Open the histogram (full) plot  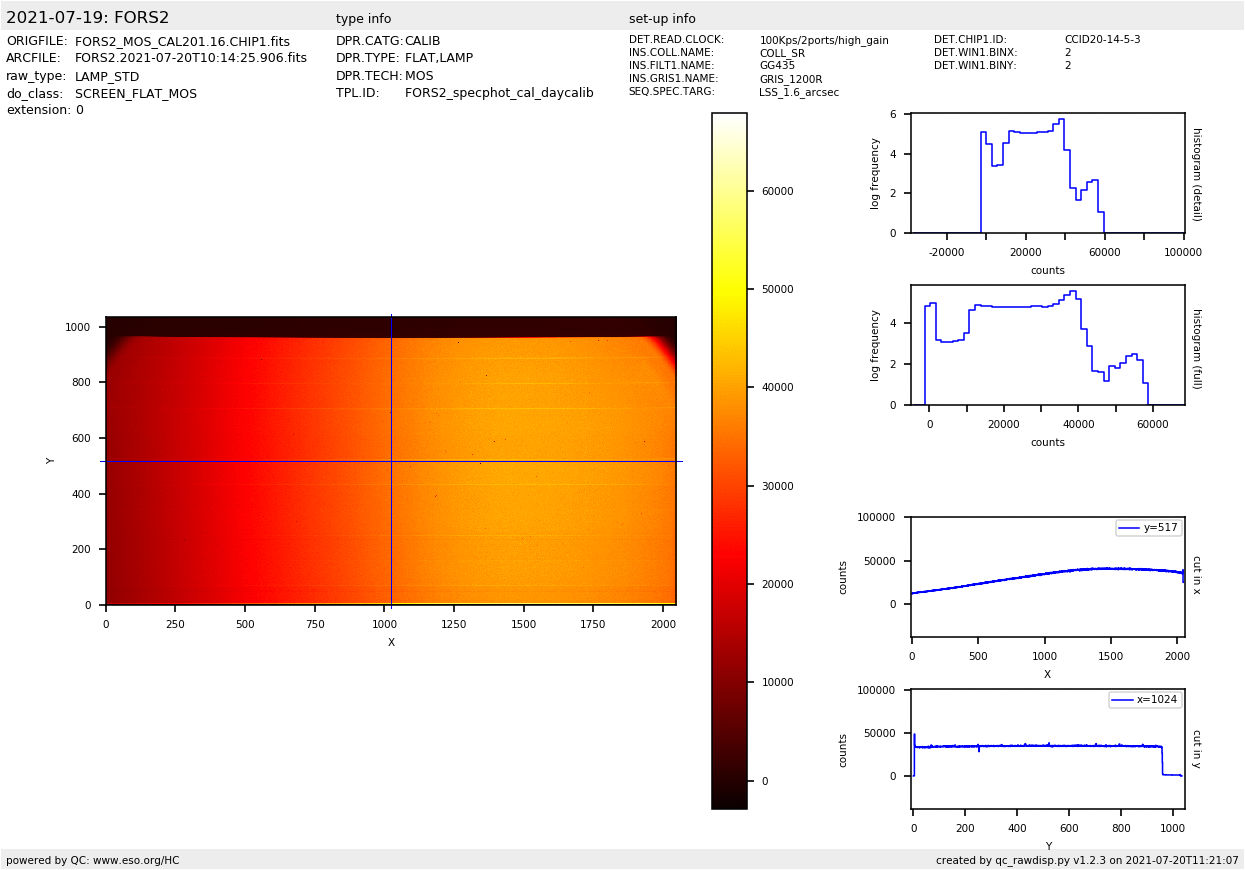click(x=1047, y=345)
